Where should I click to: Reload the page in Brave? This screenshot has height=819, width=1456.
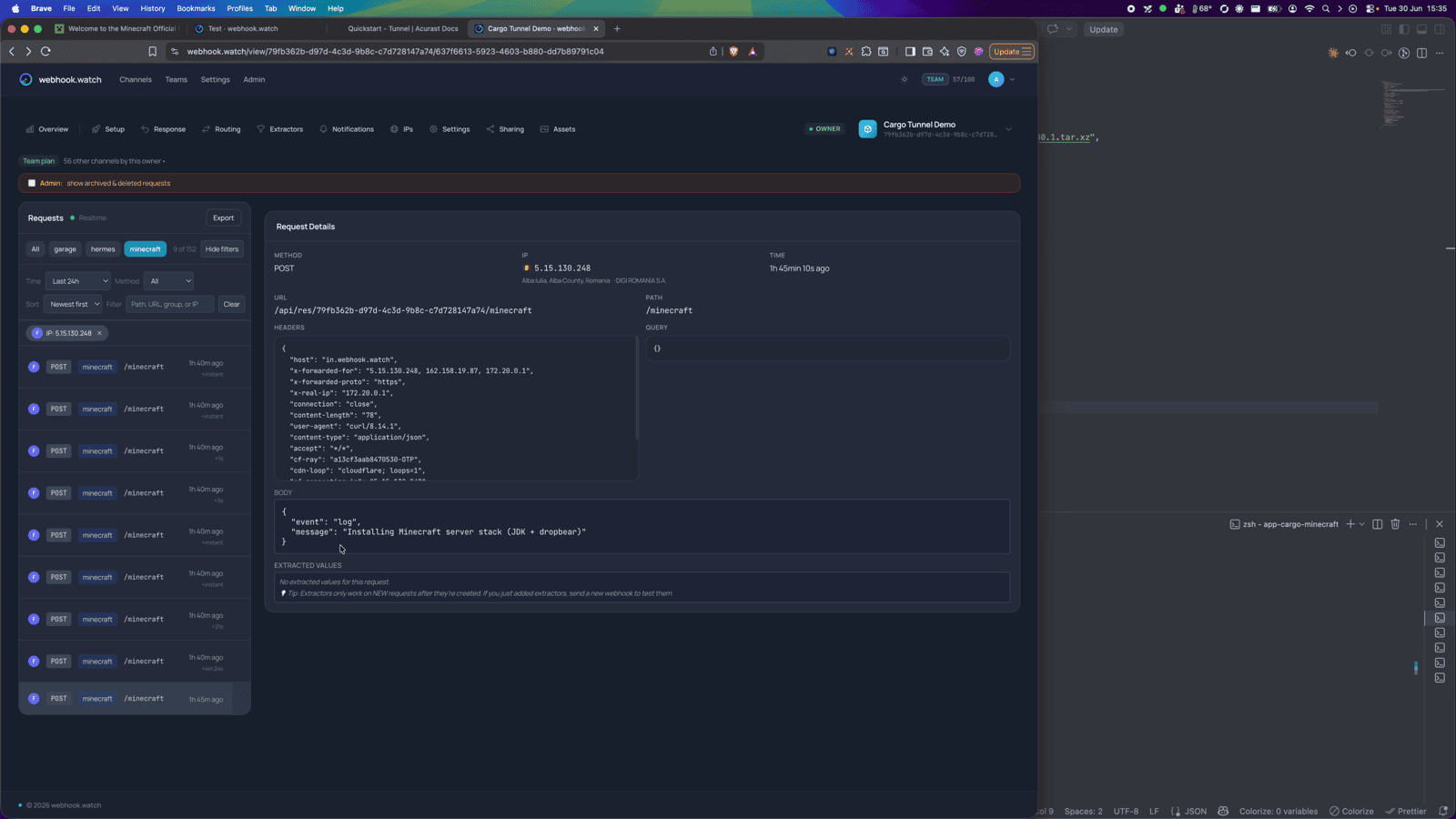click(x=45, y=52)
